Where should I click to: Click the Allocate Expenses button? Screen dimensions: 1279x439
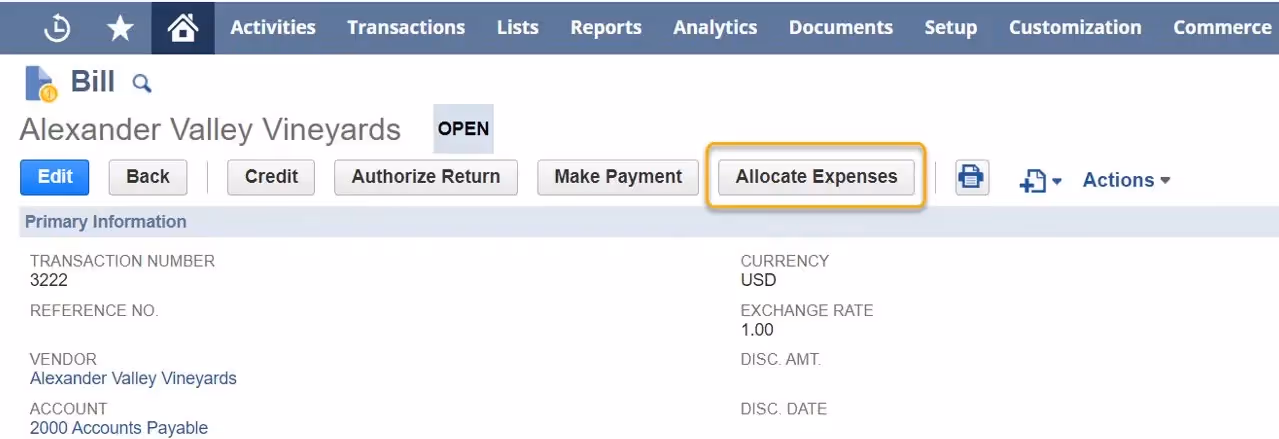[x=817, y=177]
